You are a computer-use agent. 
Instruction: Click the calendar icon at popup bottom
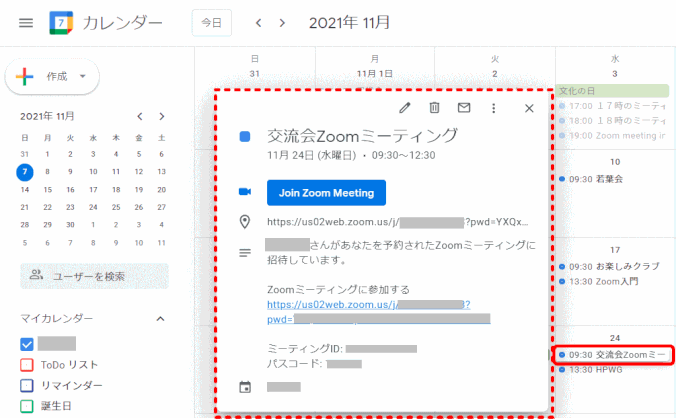(245, 387)
